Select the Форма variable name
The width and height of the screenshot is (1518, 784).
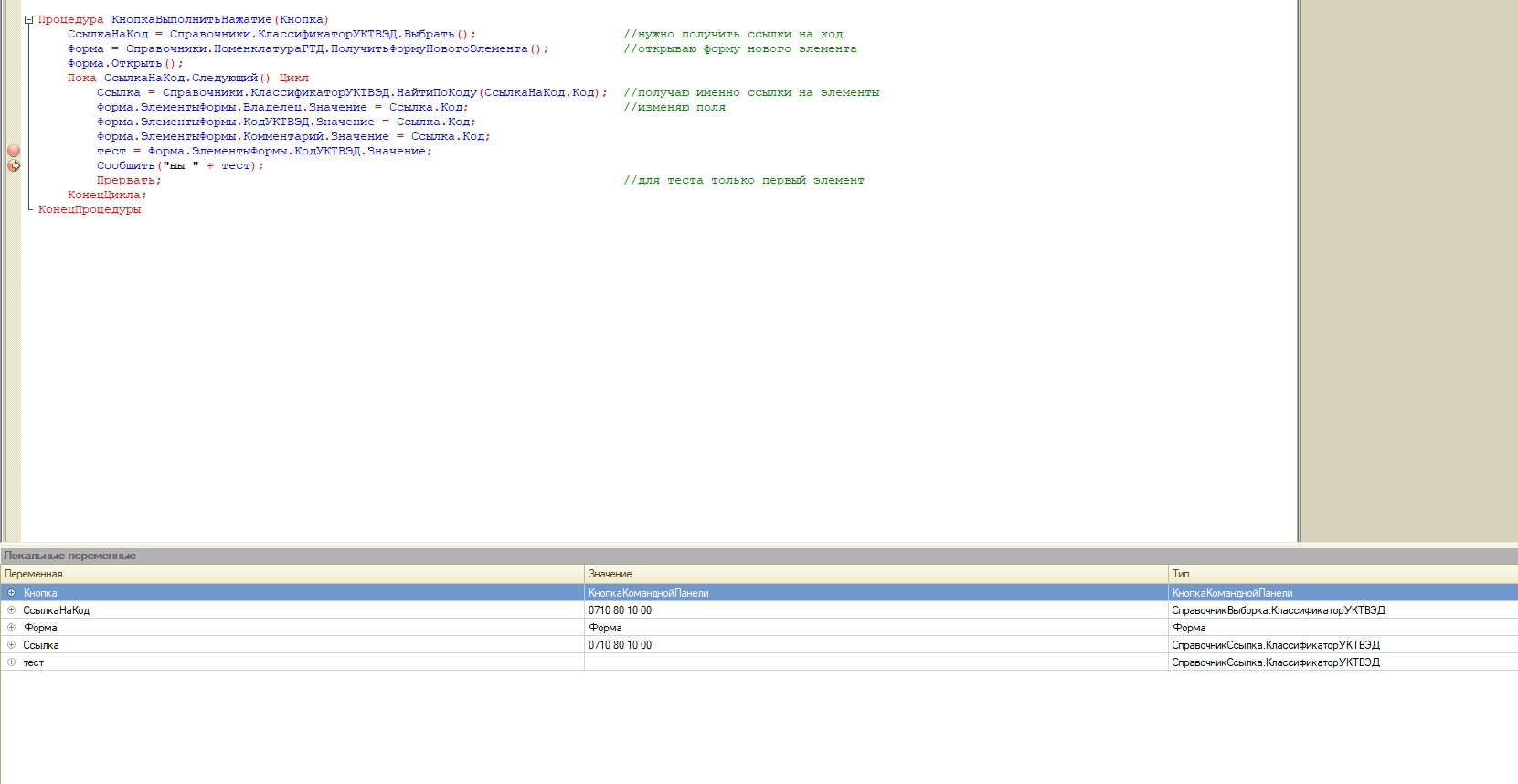click(40, 628)
